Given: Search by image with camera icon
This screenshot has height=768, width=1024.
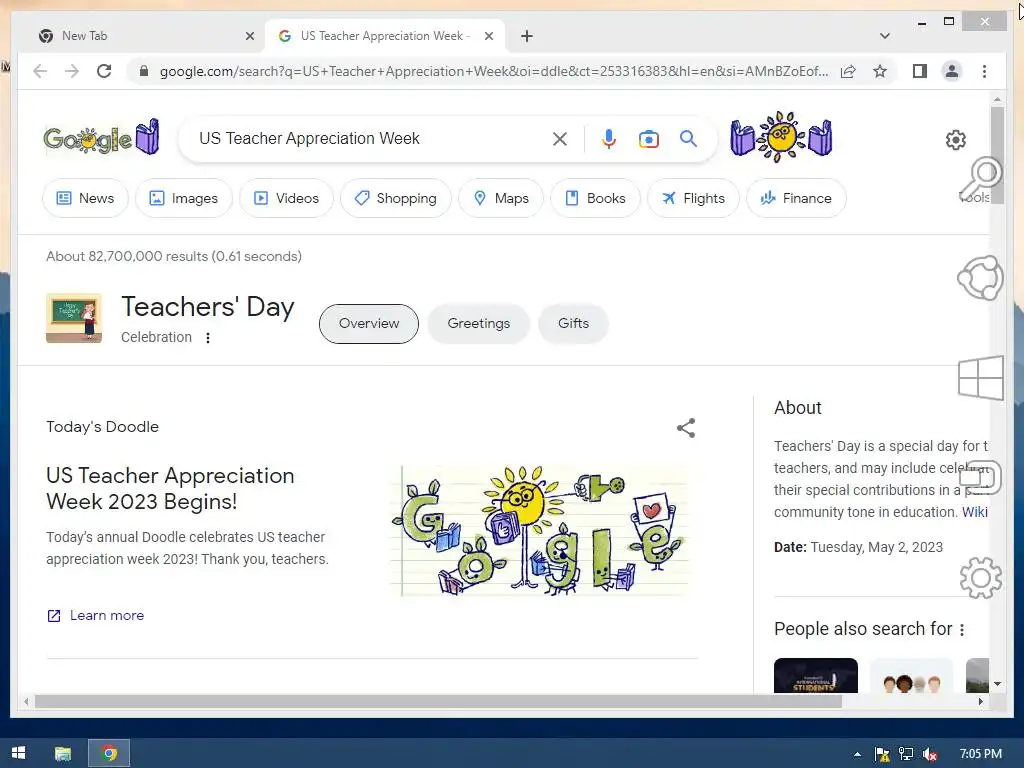Looking at the screenshot, I should pyautogui.click(x=648, y=138).
